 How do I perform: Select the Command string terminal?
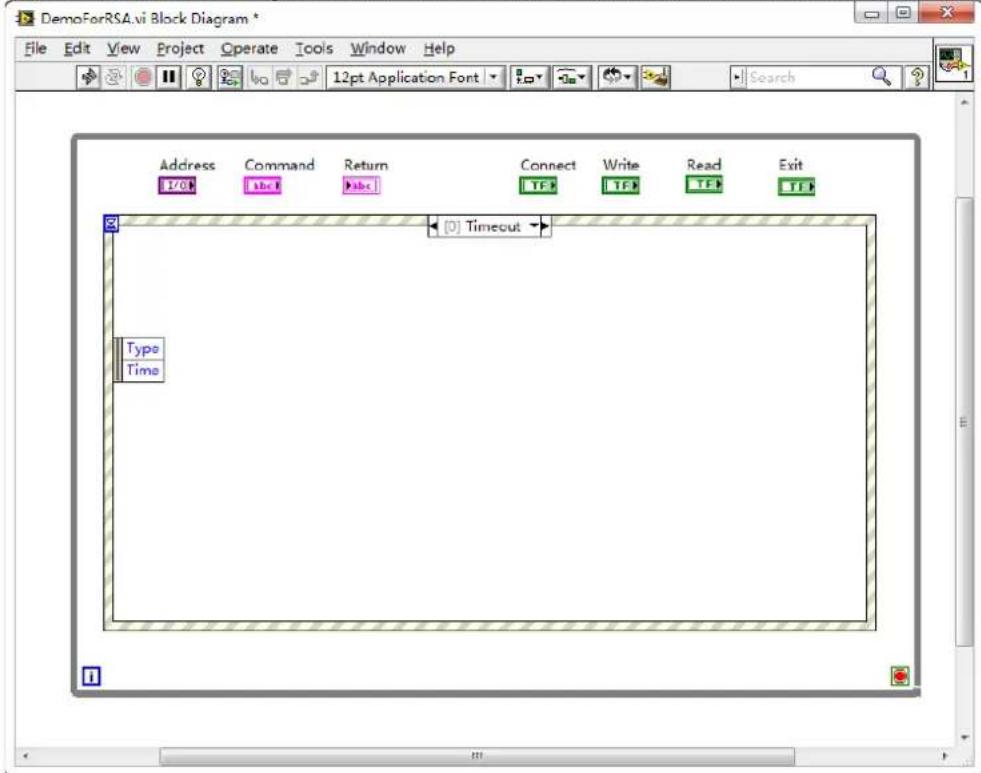(262, 186)
